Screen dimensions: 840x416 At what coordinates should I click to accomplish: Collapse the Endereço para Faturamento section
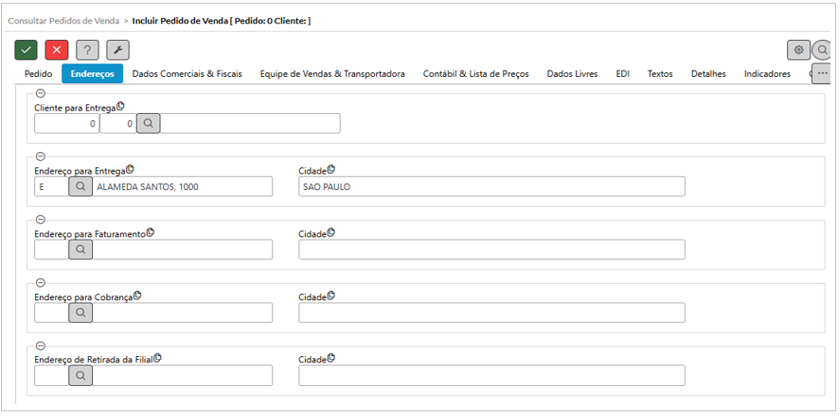(x=40, y=220)
